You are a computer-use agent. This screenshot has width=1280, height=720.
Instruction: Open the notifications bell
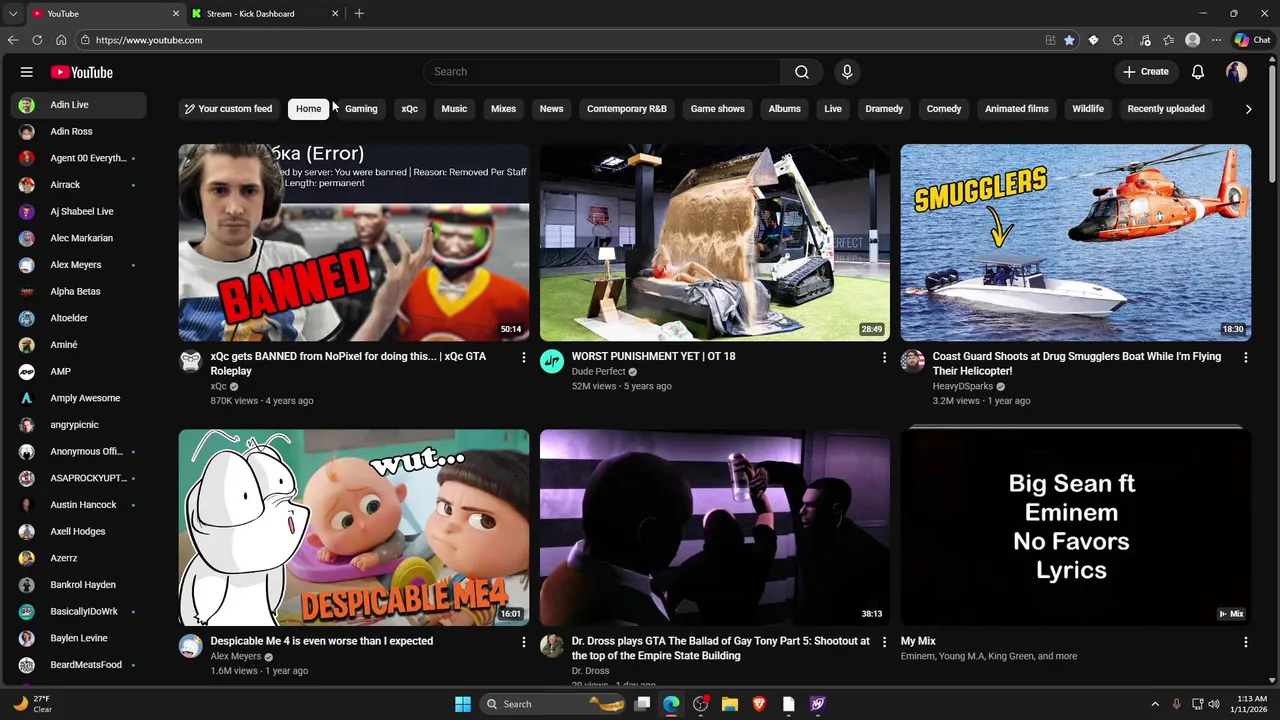point(1198,72)
